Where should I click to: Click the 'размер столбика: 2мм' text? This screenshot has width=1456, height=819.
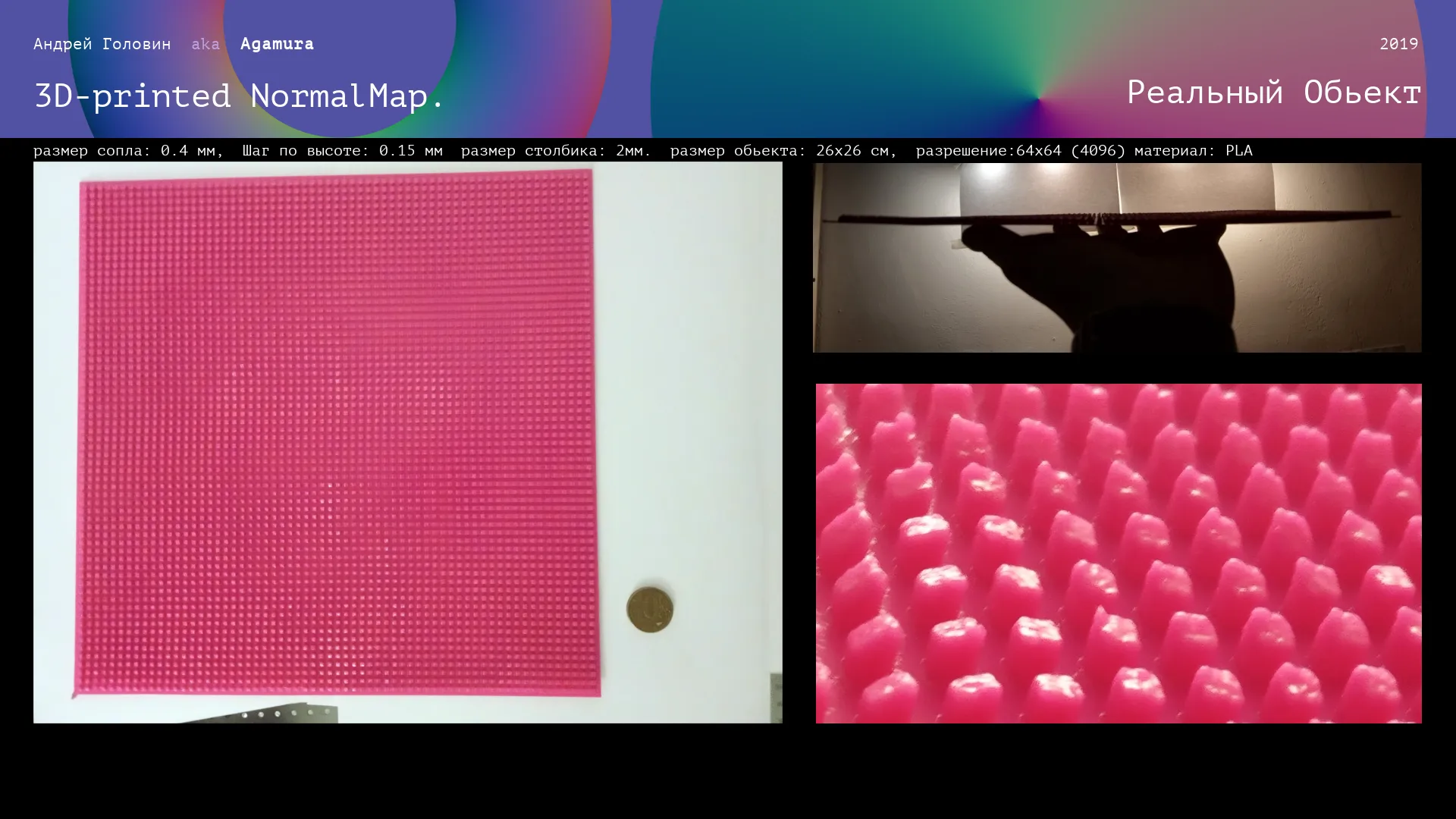[555, 150]
